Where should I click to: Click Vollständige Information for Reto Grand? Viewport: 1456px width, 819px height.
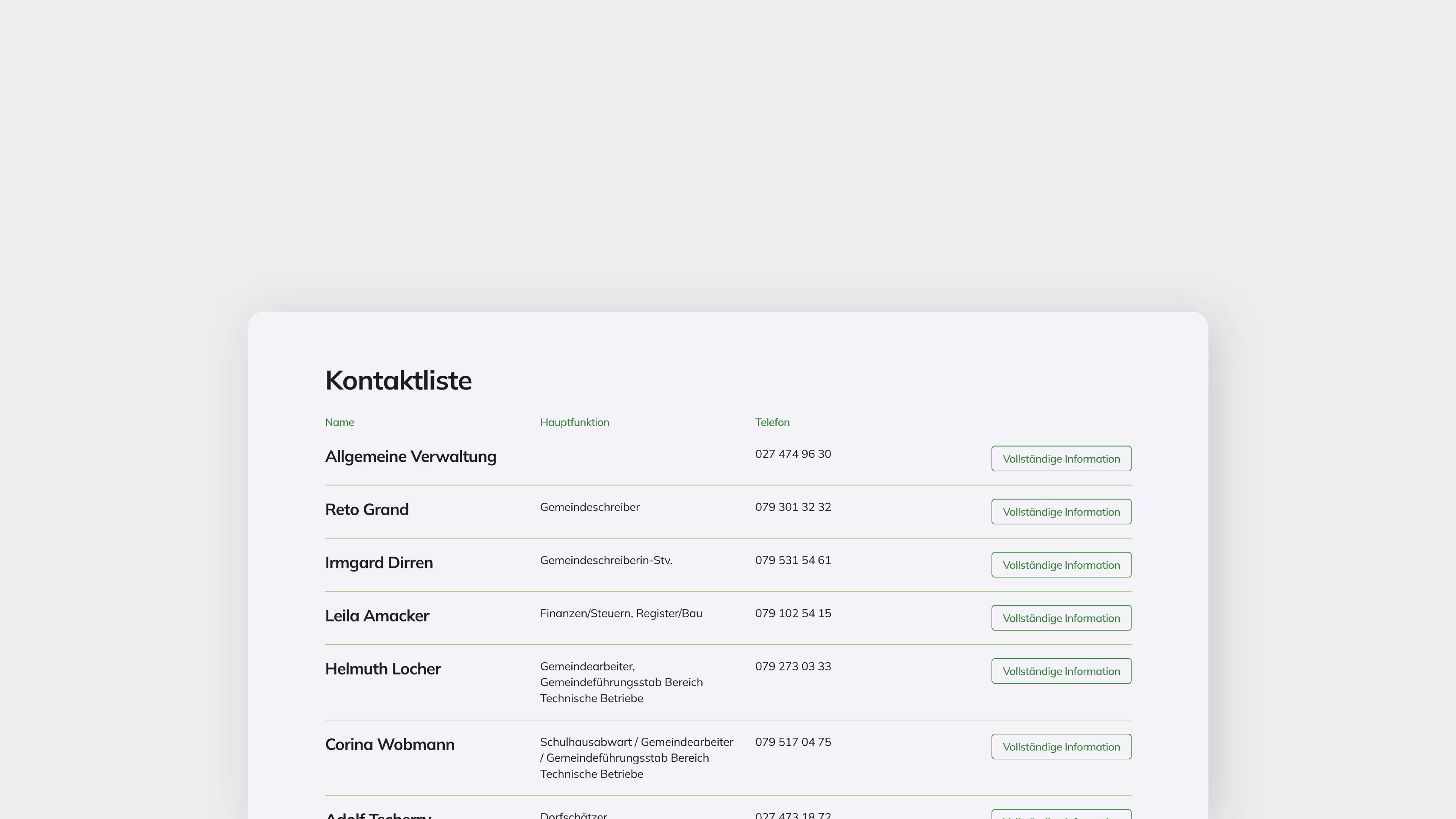tap(1061, 511)
